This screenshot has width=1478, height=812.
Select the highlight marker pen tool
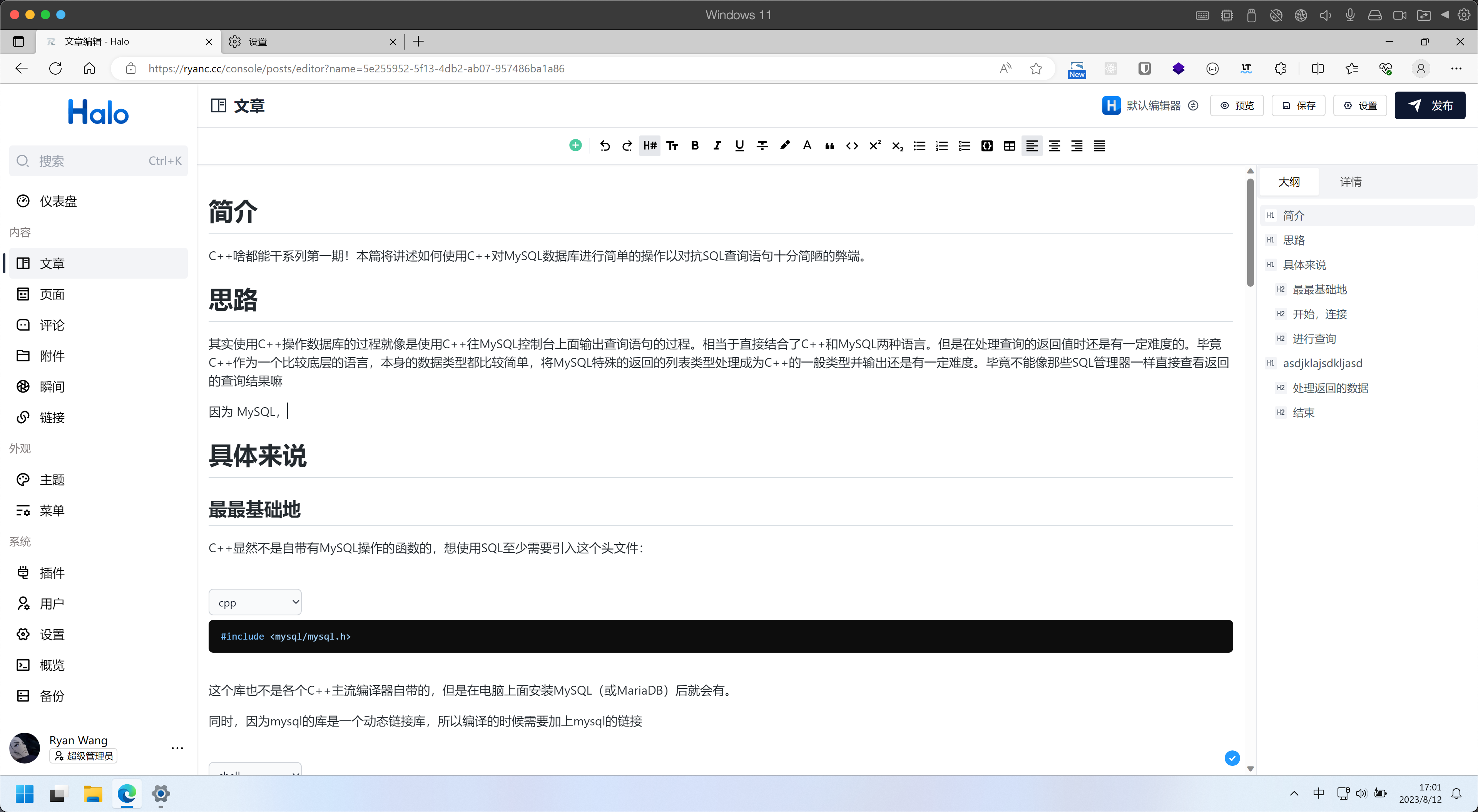[x=784, y=146]
